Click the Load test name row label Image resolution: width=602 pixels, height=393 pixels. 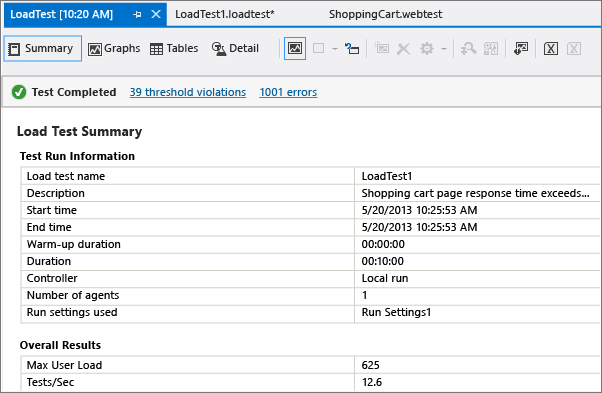click(66, 176)
